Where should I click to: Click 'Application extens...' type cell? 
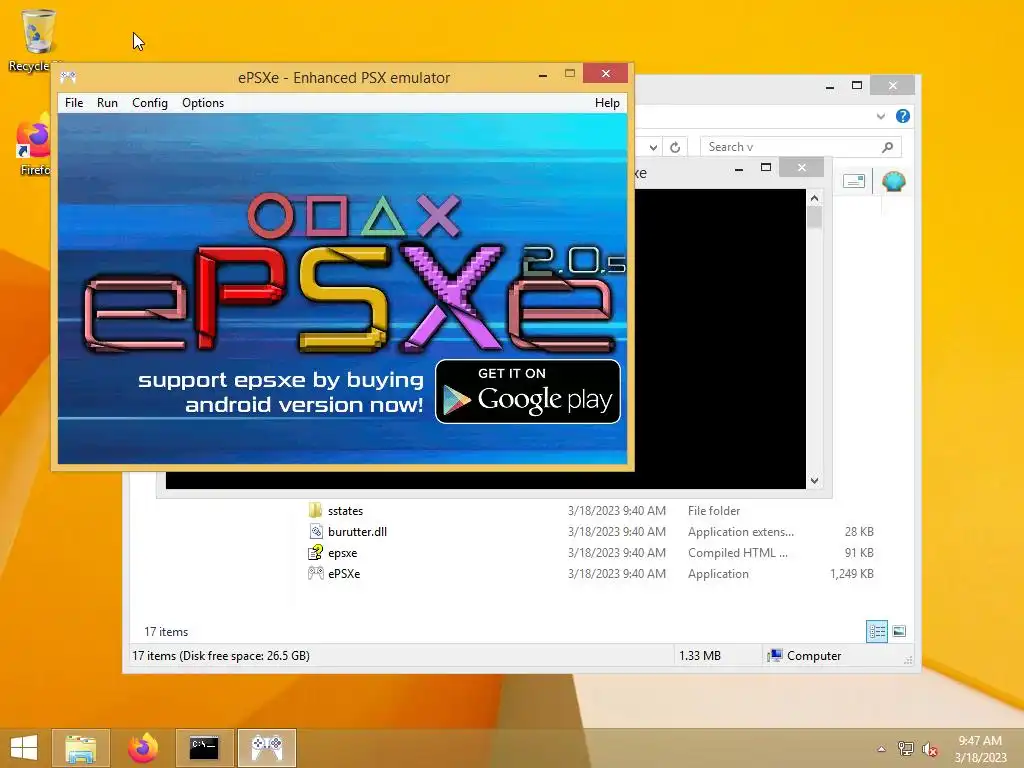tap(741, 532)
